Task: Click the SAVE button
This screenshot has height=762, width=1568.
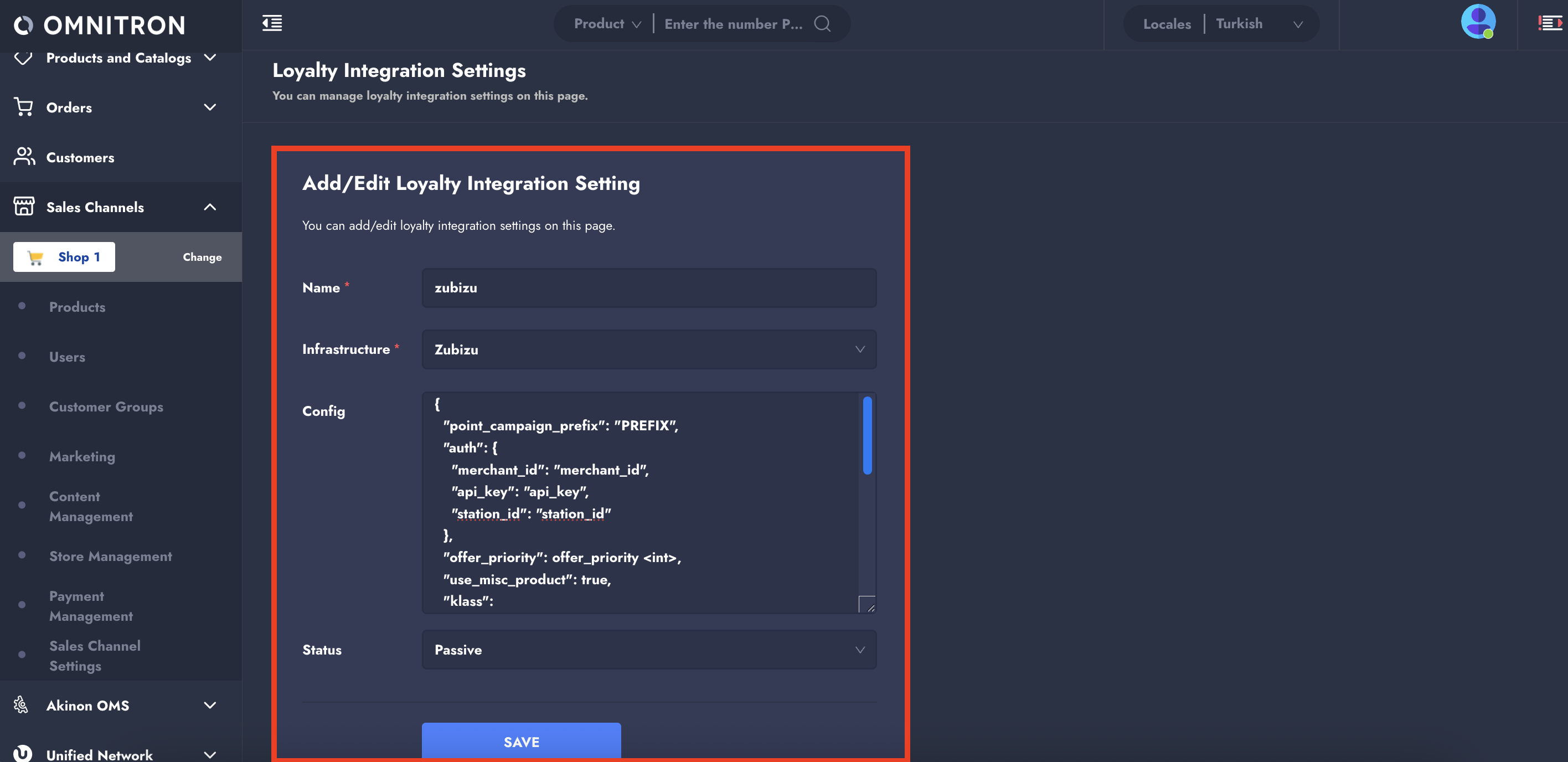Action: pos(521,742)
